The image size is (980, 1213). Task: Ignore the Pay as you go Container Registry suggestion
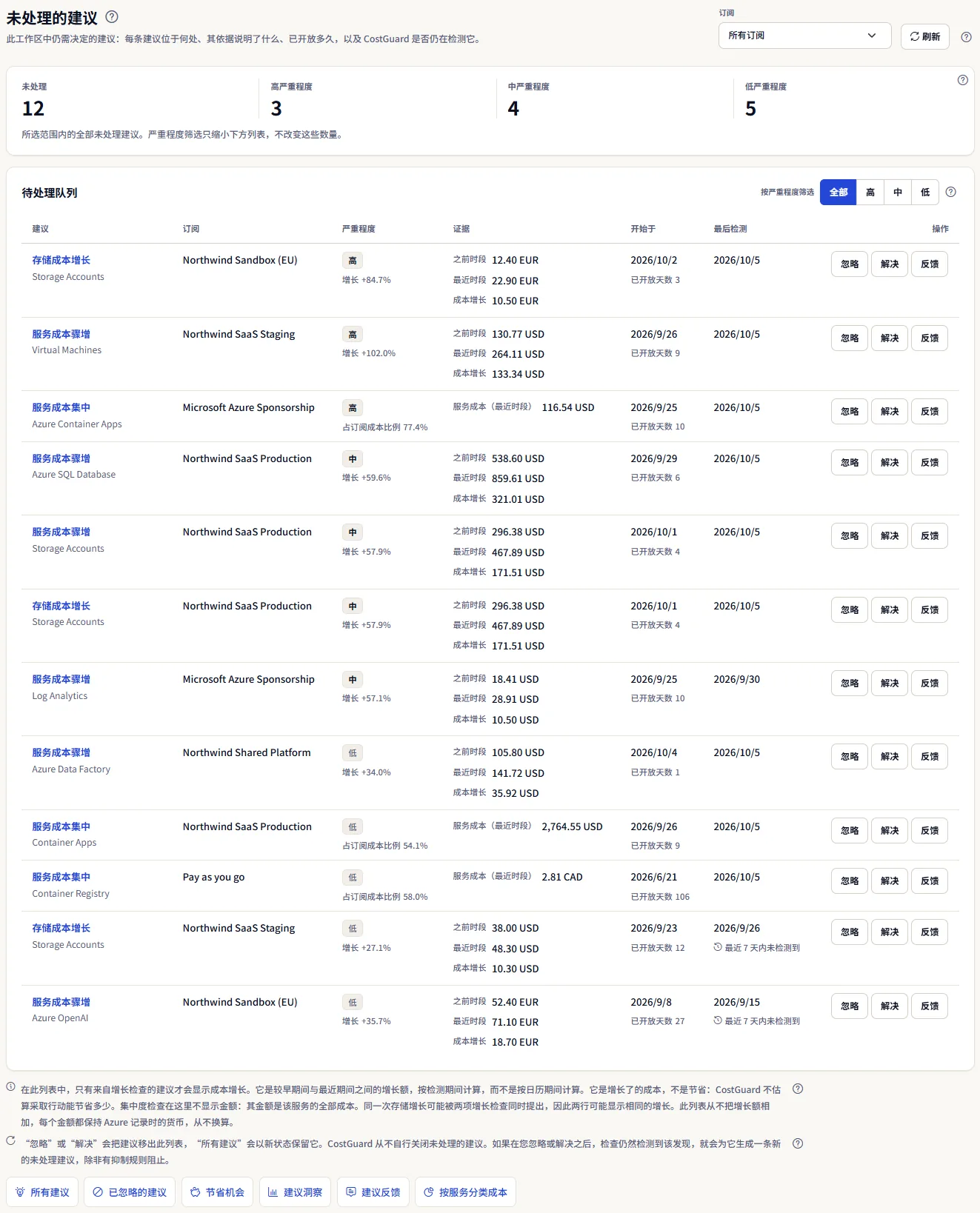click(850, 881)
